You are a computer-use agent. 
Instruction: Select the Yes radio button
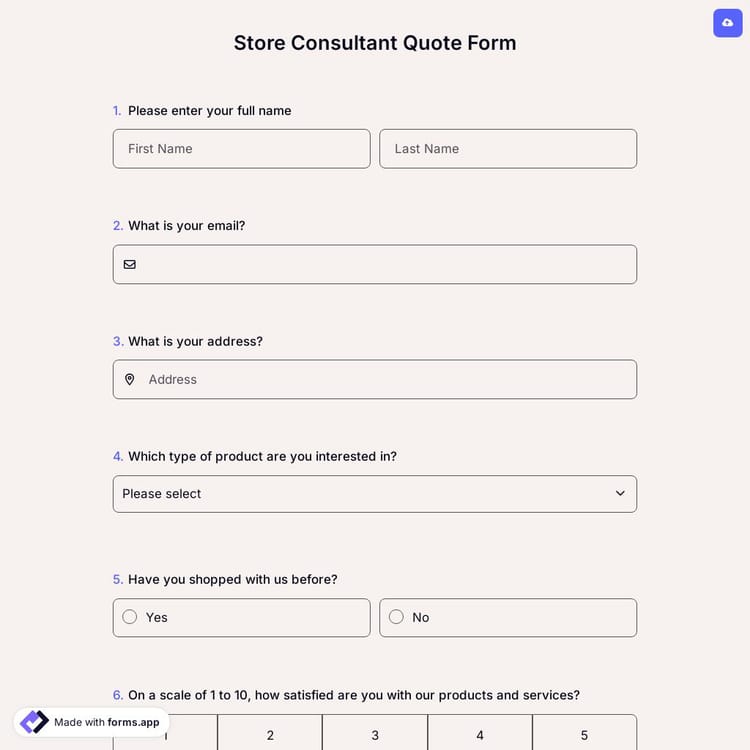pos(130,617)
